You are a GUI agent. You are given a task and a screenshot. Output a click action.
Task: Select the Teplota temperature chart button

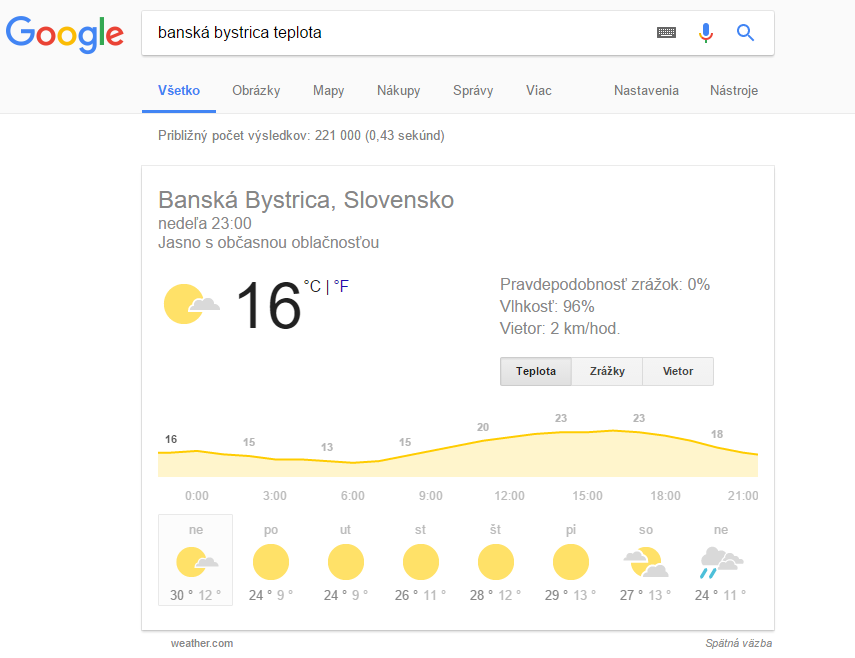536,371
